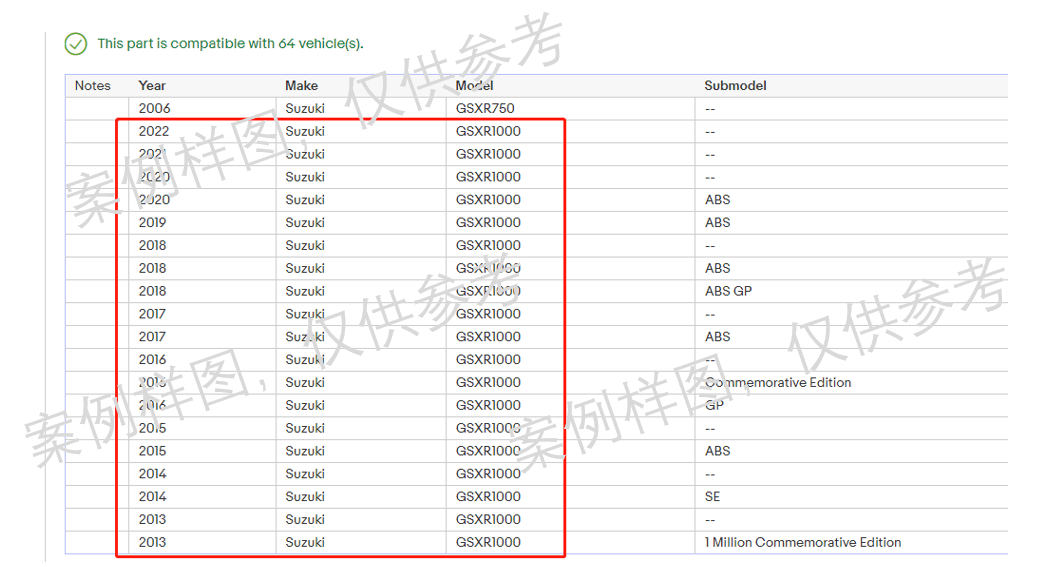Click the '--' submodel in the 2006 row
The image size is (1046, 567).
point(710,109)
